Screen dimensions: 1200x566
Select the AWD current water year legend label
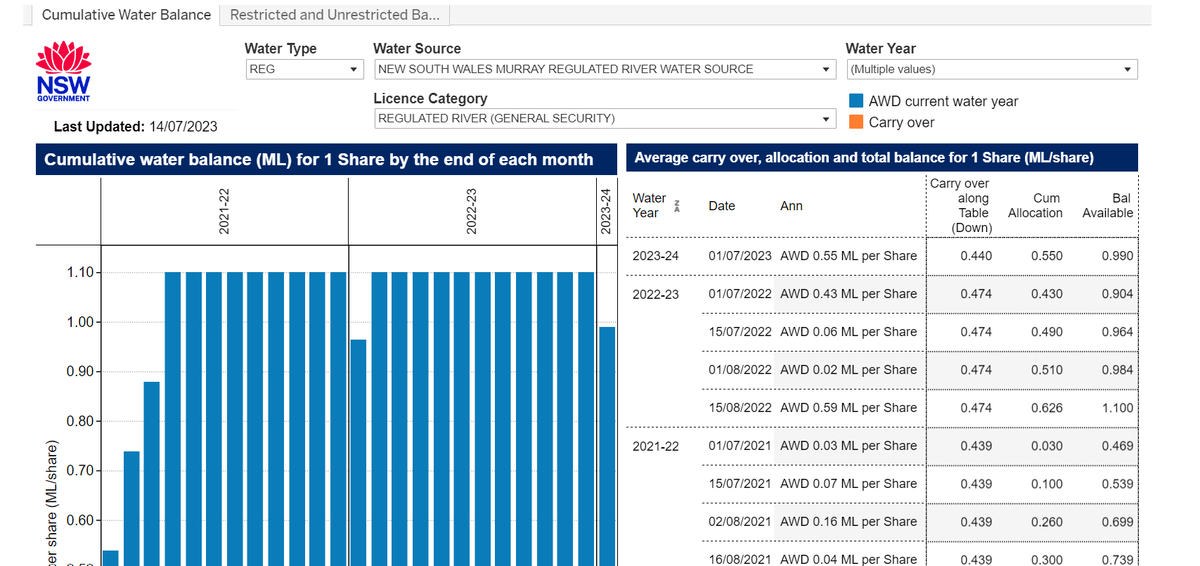tap(943, 101)
